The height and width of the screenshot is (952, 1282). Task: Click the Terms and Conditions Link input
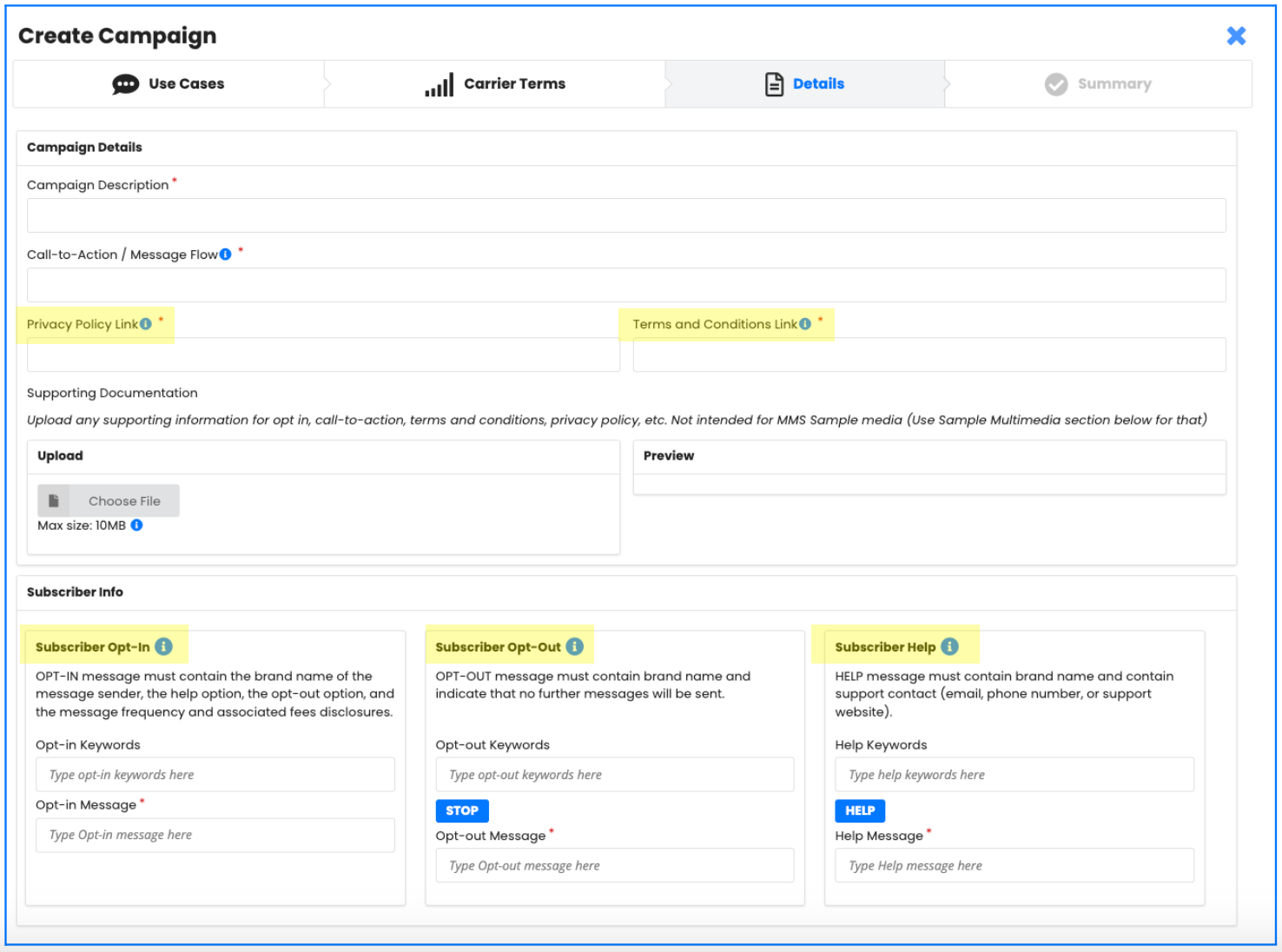coord(928,355)
